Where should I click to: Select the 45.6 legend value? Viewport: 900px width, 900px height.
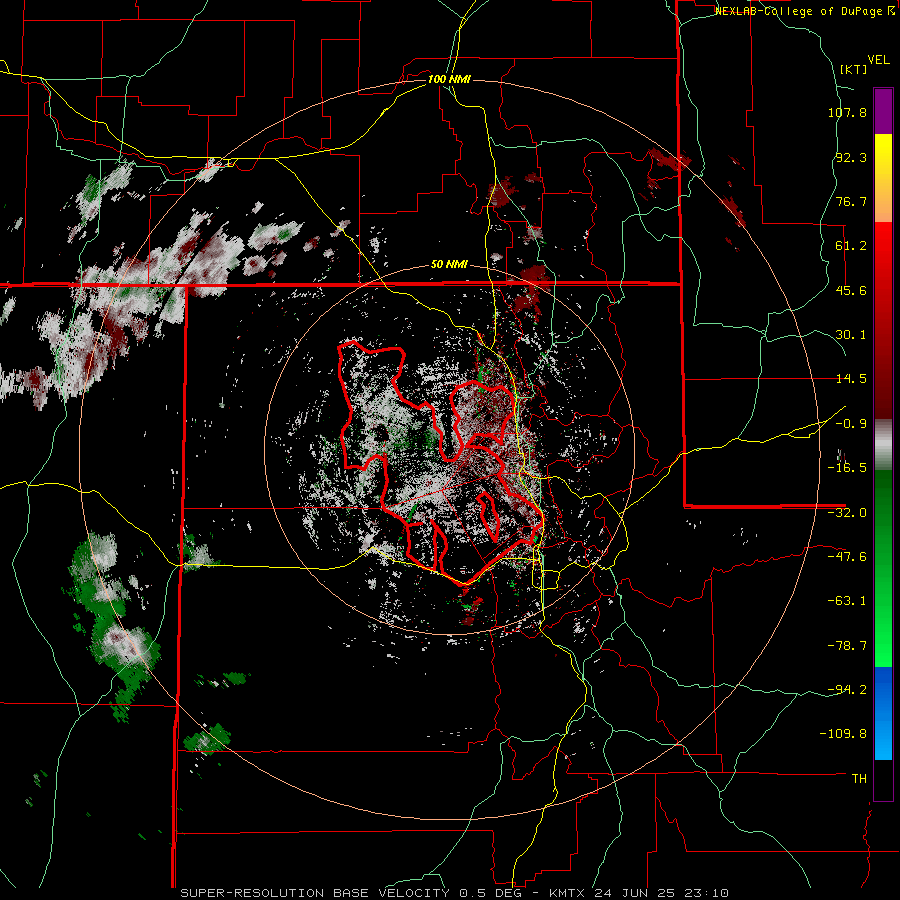851,290
